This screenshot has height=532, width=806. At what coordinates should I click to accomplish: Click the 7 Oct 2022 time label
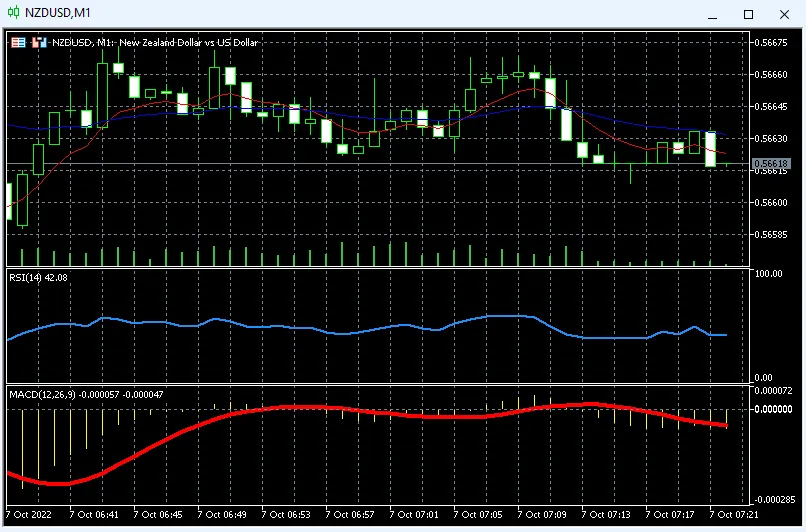pos(29,515)
